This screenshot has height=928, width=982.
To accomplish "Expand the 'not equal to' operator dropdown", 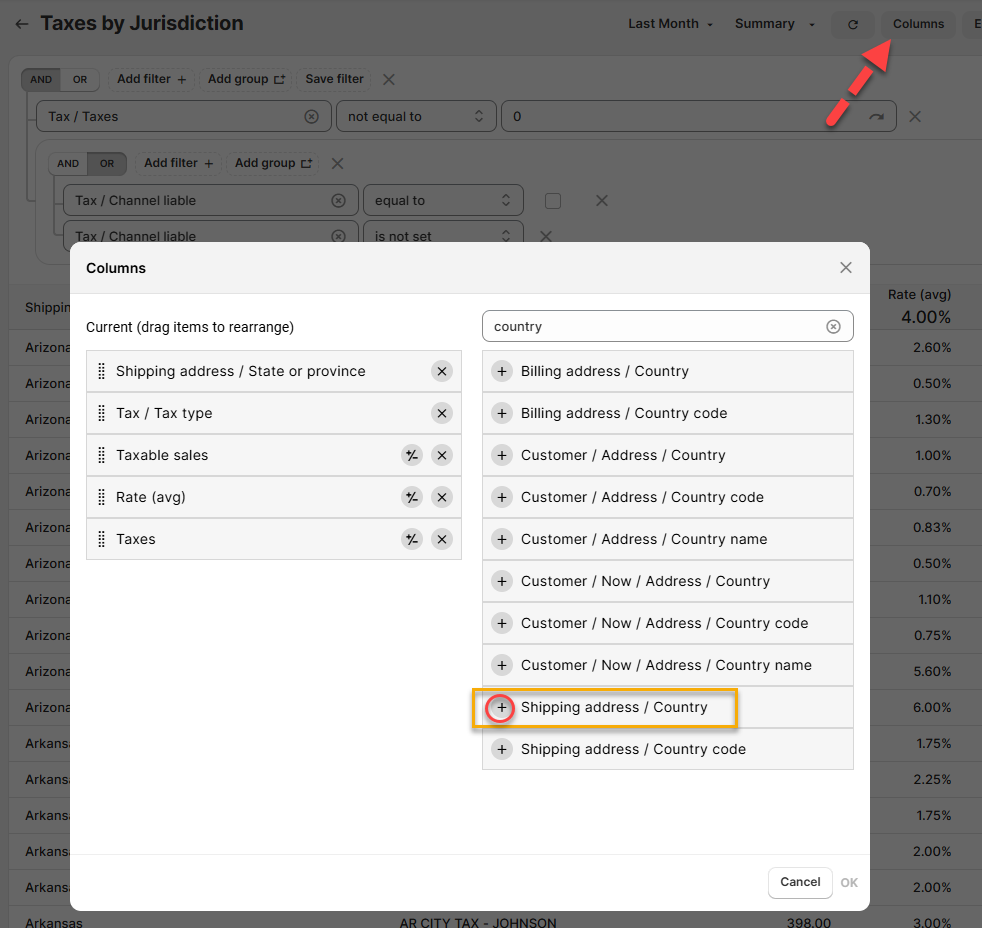I will tap(416, 117).
